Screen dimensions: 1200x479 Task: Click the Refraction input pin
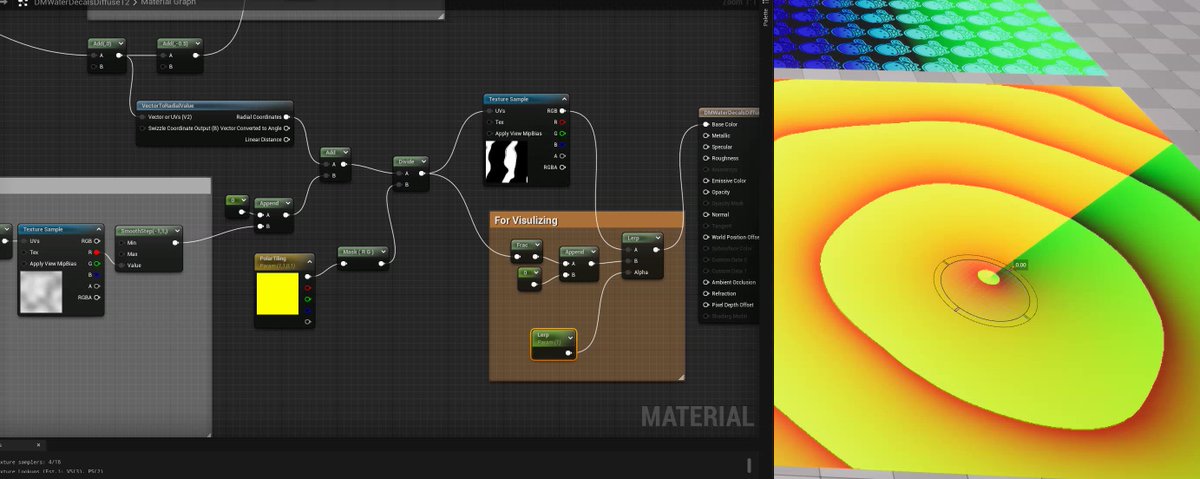pos(706,293)
